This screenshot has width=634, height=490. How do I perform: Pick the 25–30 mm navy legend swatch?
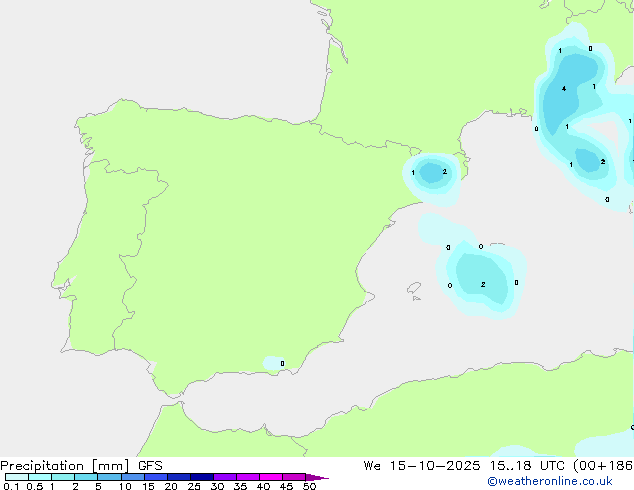(x=202, y=477)
